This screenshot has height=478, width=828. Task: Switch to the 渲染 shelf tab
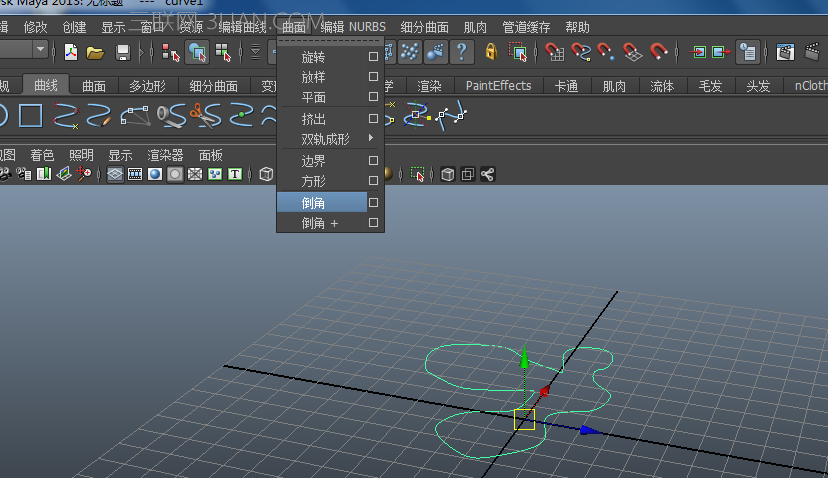point(429,86)
